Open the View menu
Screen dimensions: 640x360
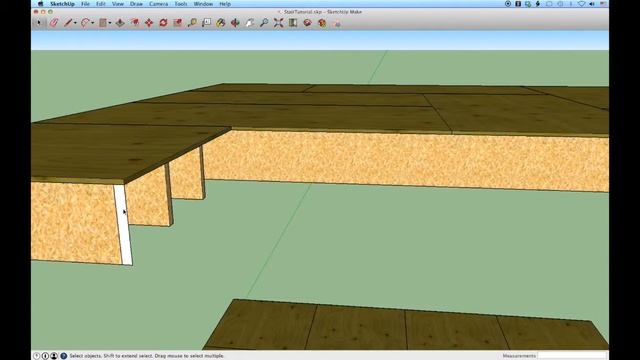118,4
